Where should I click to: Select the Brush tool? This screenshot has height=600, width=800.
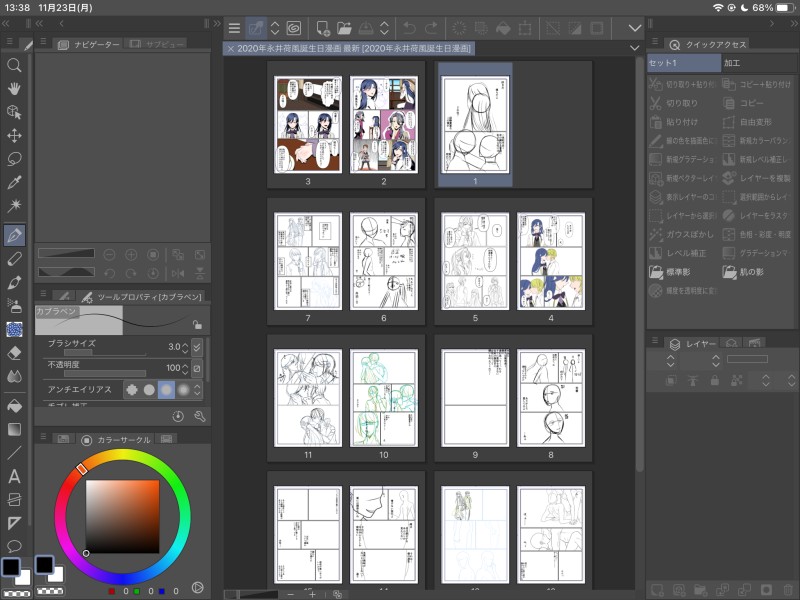click(14, 282)
